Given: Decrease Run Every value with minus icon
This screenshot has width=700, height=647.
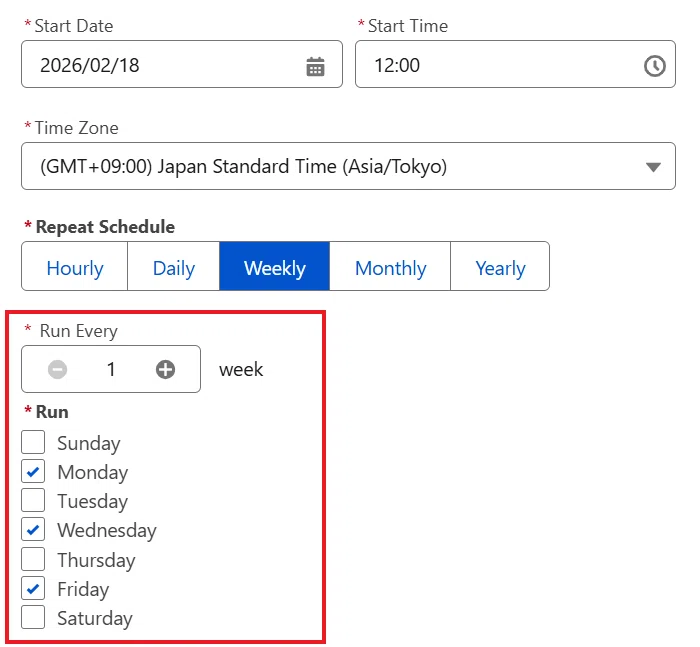Looking at the screenshot, I should [x=58, y=369].
